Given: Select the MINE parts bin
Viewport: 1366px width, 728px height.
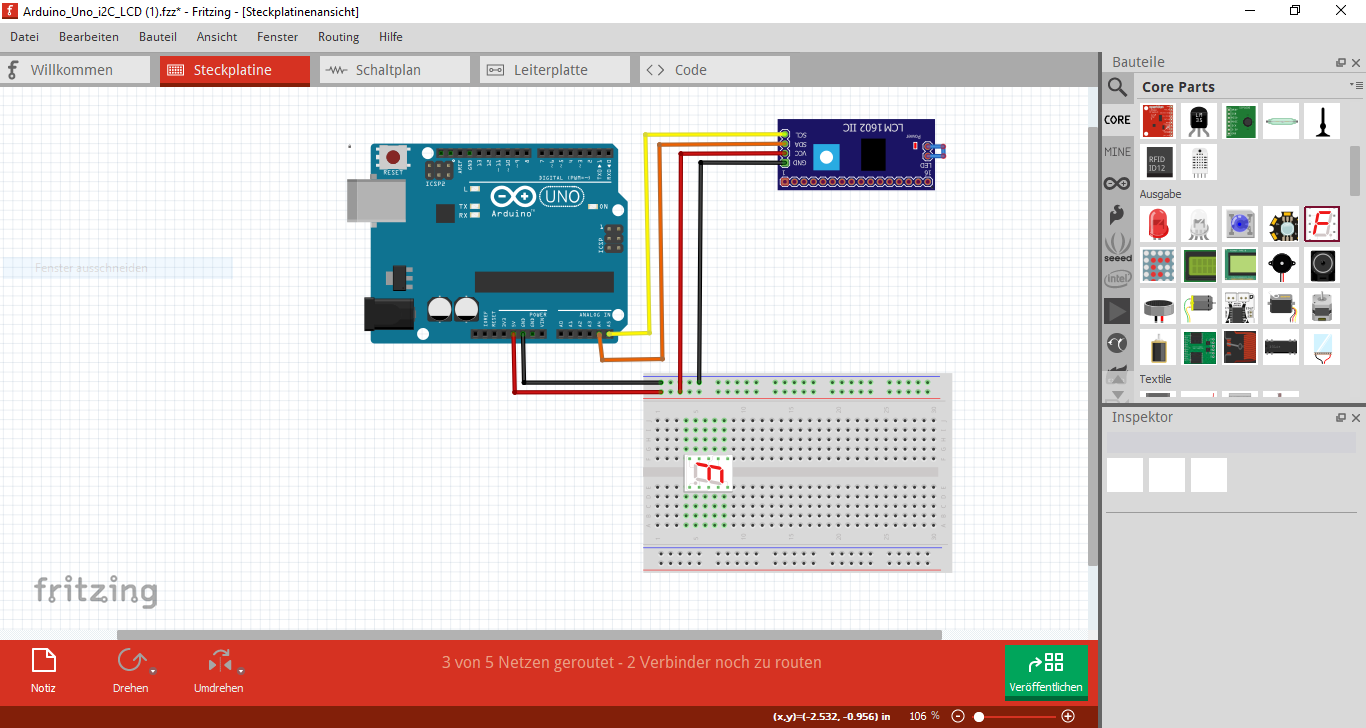Looking at the screenshot, I should 1117,152.
